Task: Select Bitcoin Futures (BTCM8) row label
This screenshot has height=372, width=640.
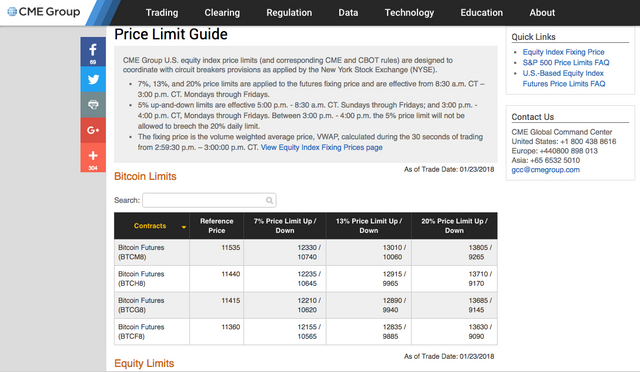Action: tap(141, 252)
